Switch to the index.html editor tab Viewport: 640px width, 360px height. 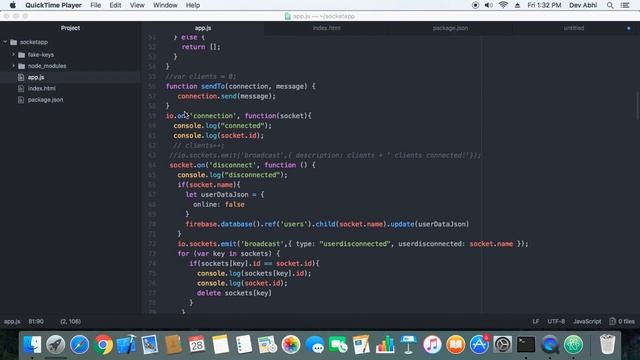click(327, 28)
